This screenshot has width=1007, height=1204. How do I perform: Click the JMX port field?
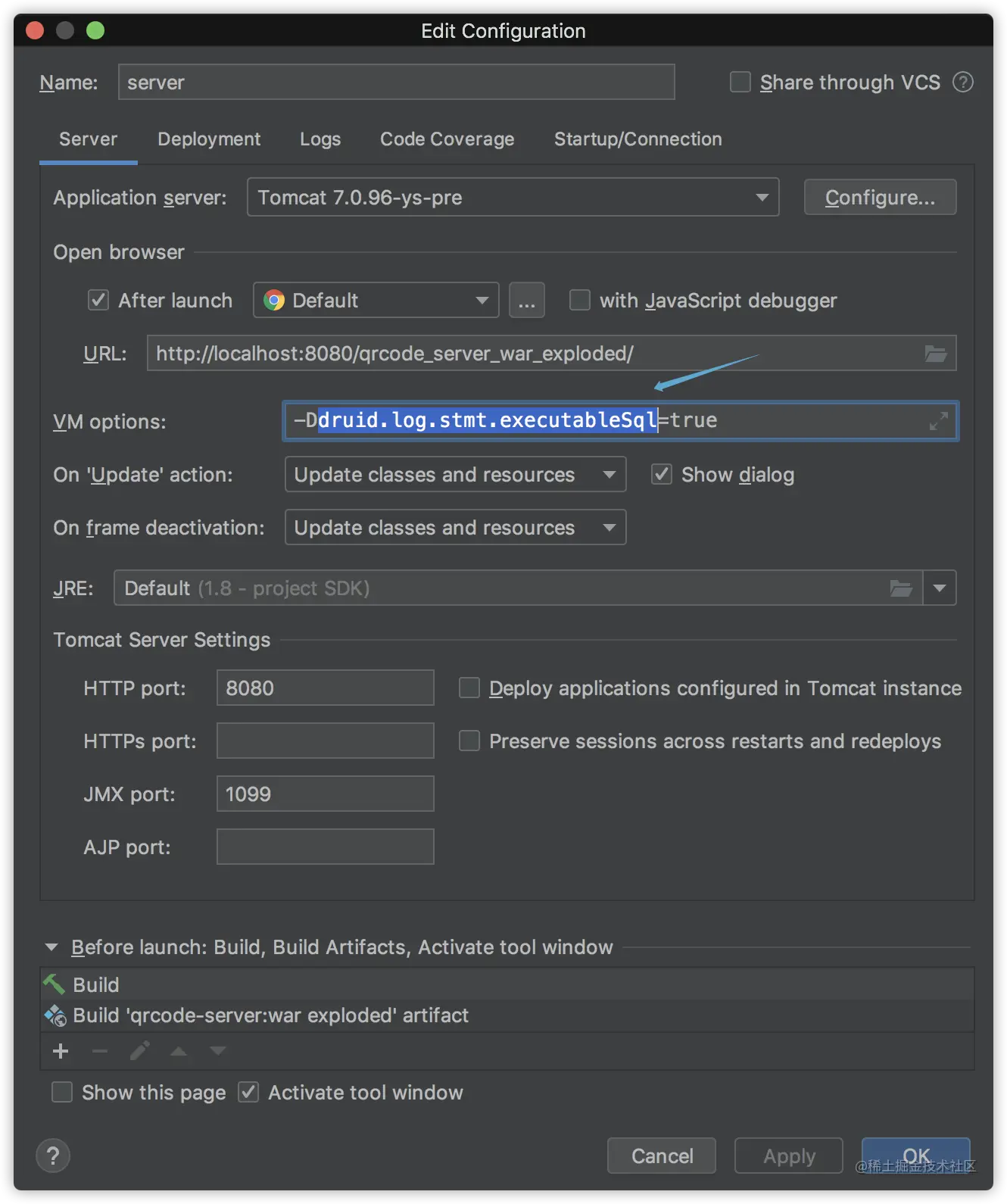tap(326, 794)
